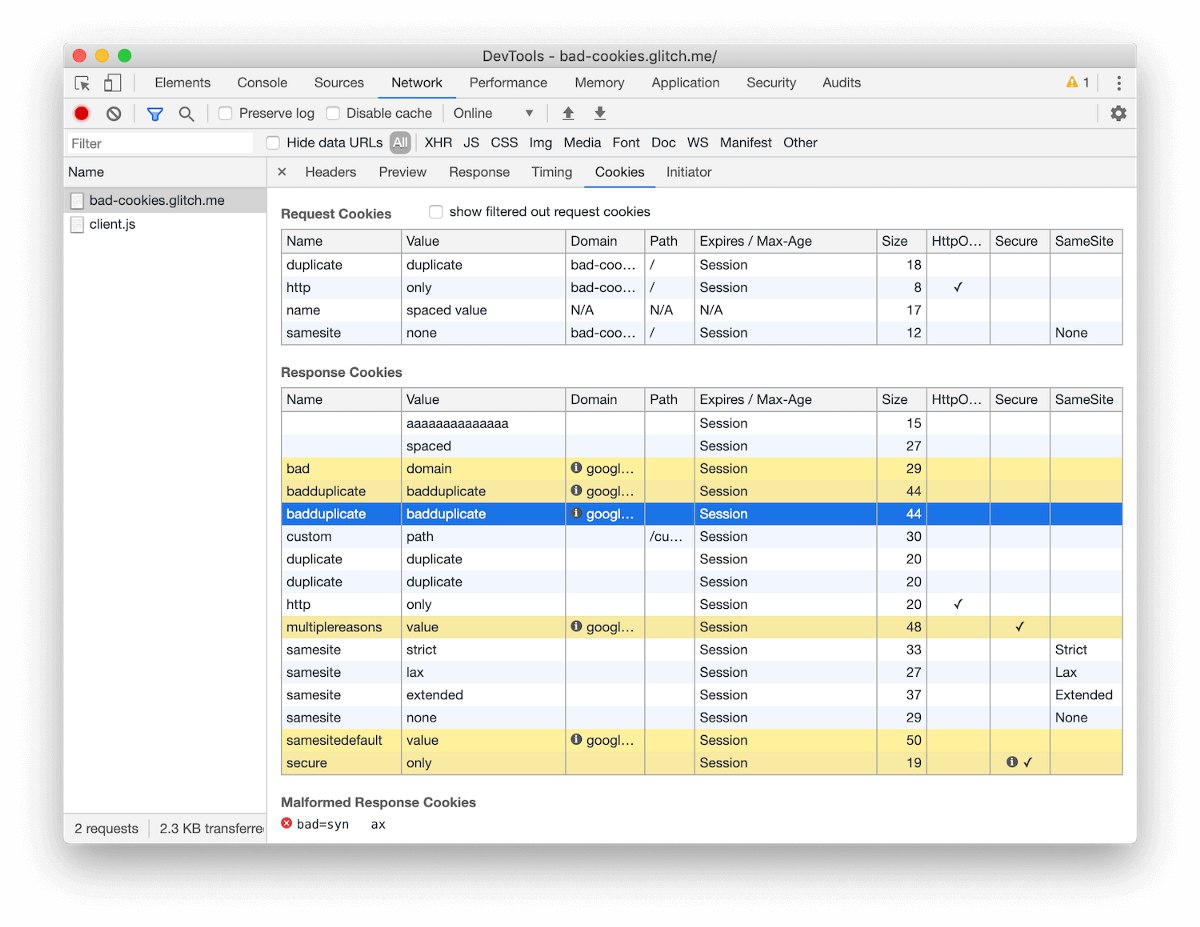Toggle the filter funnel icon
This screenshot has height=927, width=1200.
click(x=155, y=114)
